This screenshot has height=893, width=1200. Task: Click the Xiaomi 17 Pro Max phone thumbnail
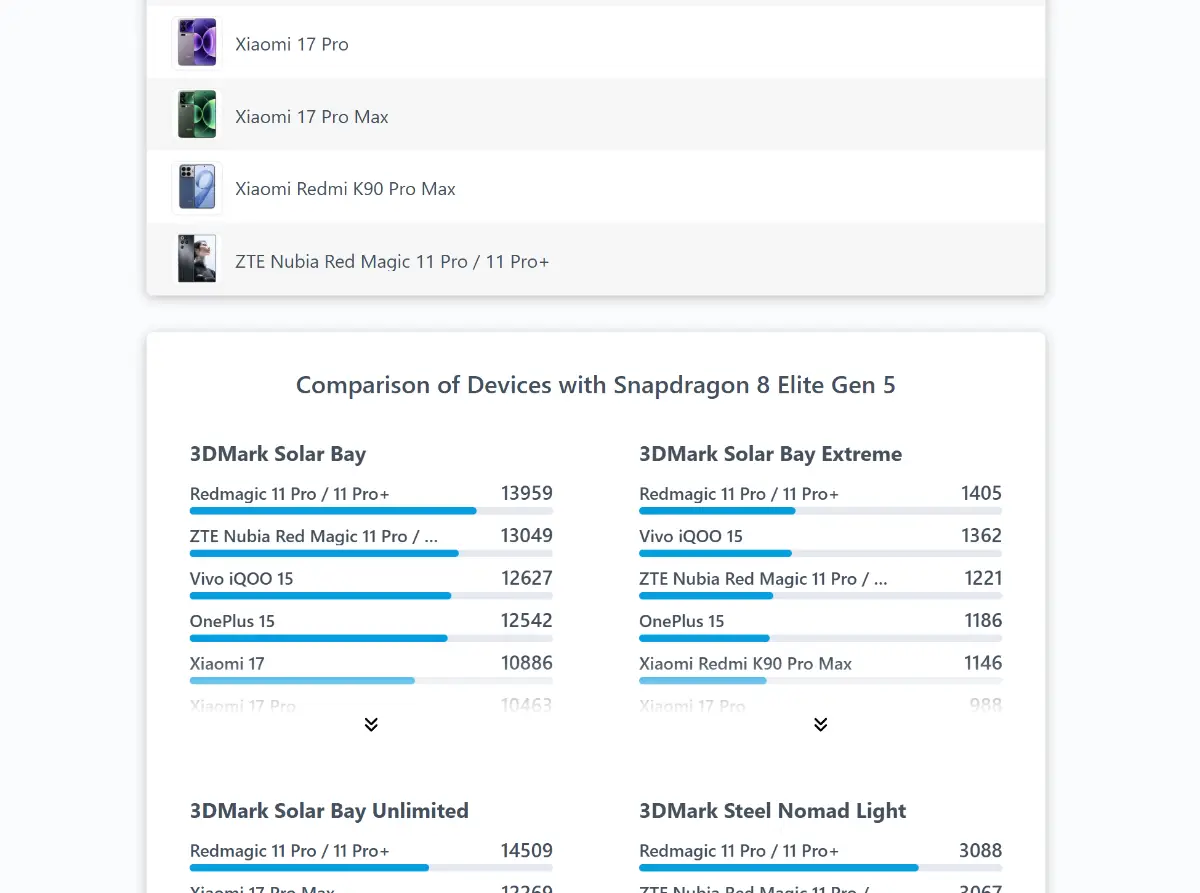197,115
